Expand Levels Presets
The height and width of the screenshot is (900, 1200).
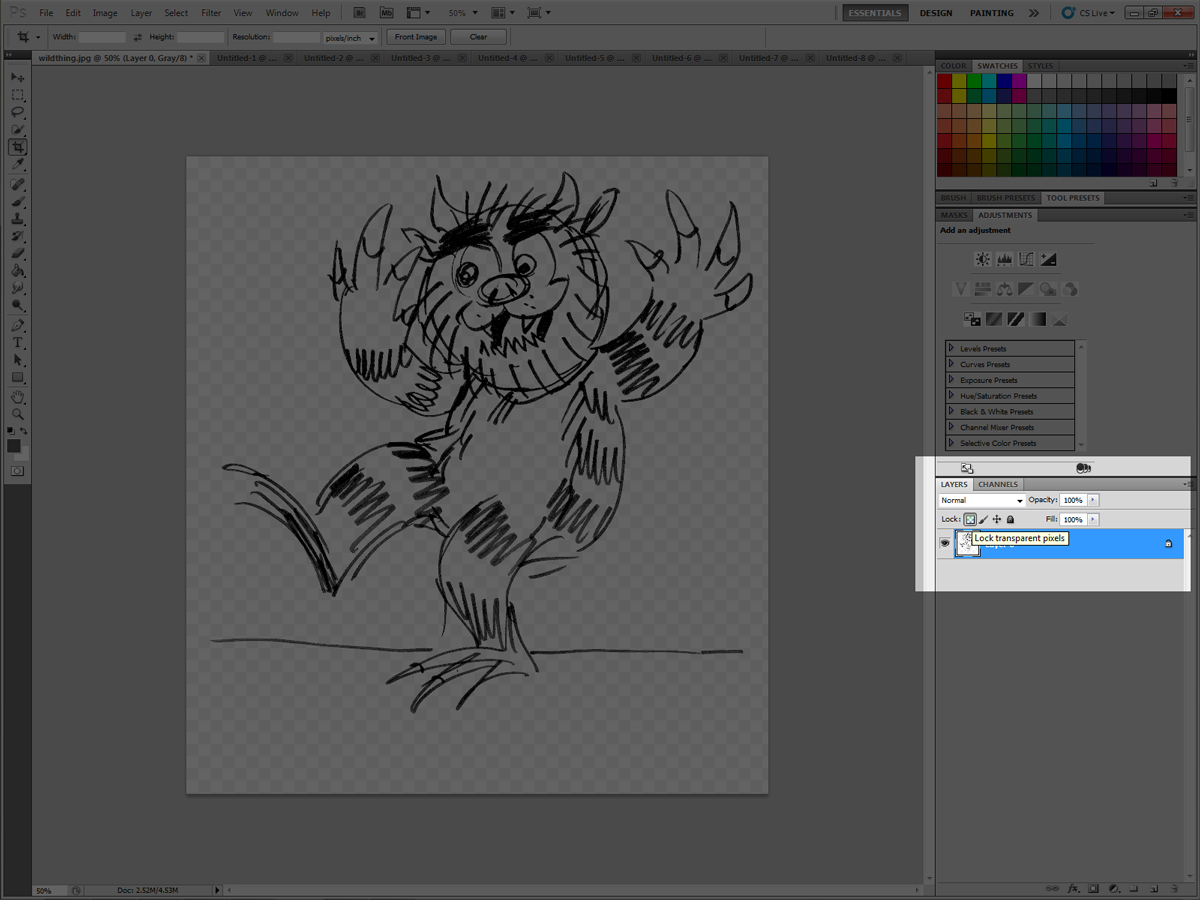pos(951,348)
